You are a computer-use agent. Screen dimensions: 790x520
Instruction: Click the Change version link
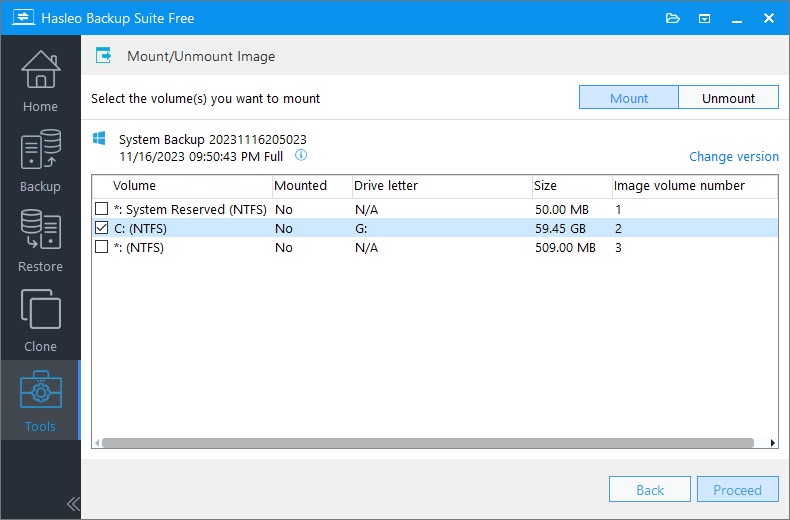coord(733,156)
